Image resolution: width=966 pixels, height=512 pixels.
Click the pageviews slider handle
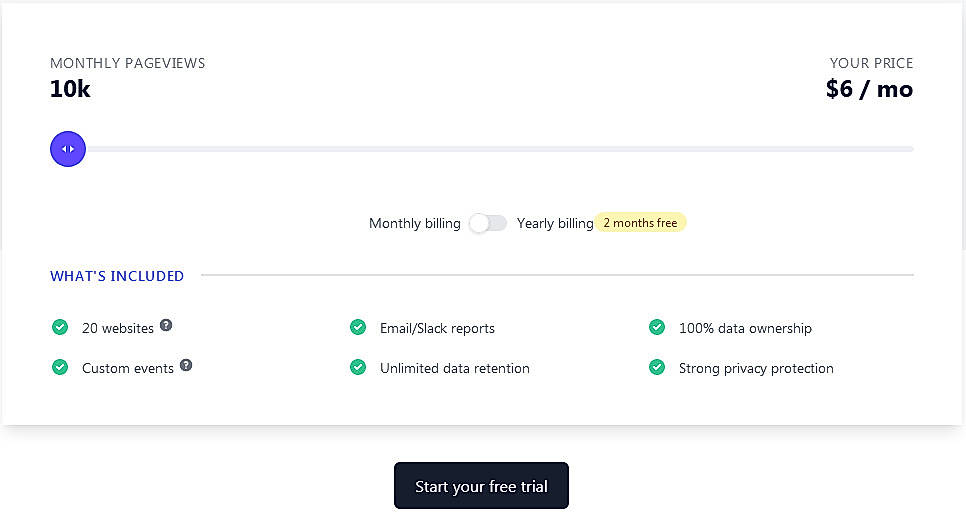click(68, 149)
